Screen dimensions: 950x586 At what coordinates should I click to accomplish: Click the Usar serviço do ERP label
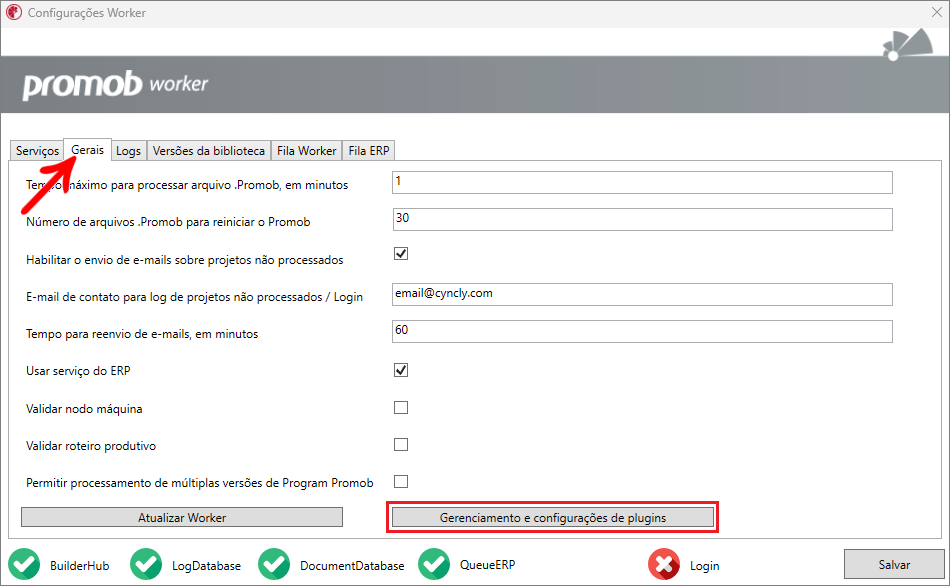[78, 370]
